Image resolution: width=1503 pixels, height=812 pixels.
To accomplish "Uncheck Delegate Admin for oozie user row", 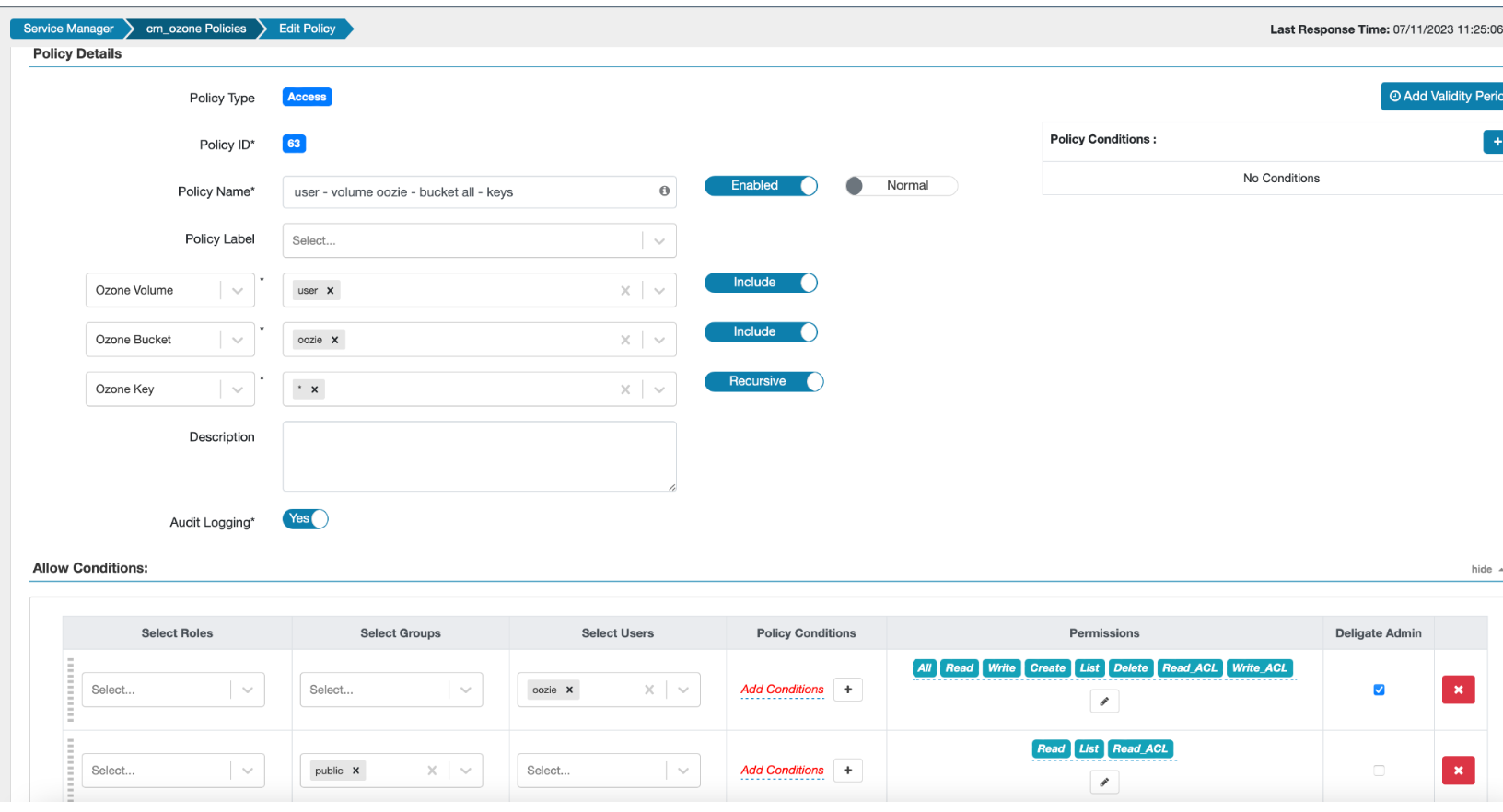I will tap(1379, 690).
